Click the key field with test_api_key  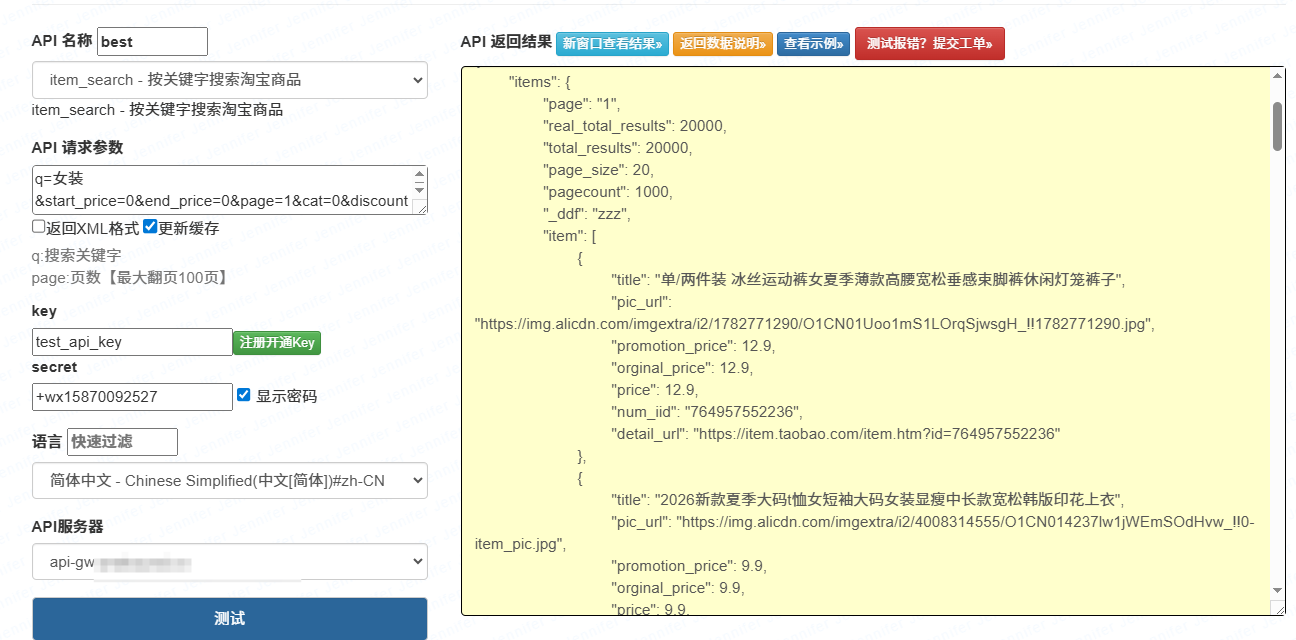click(132, 342)
